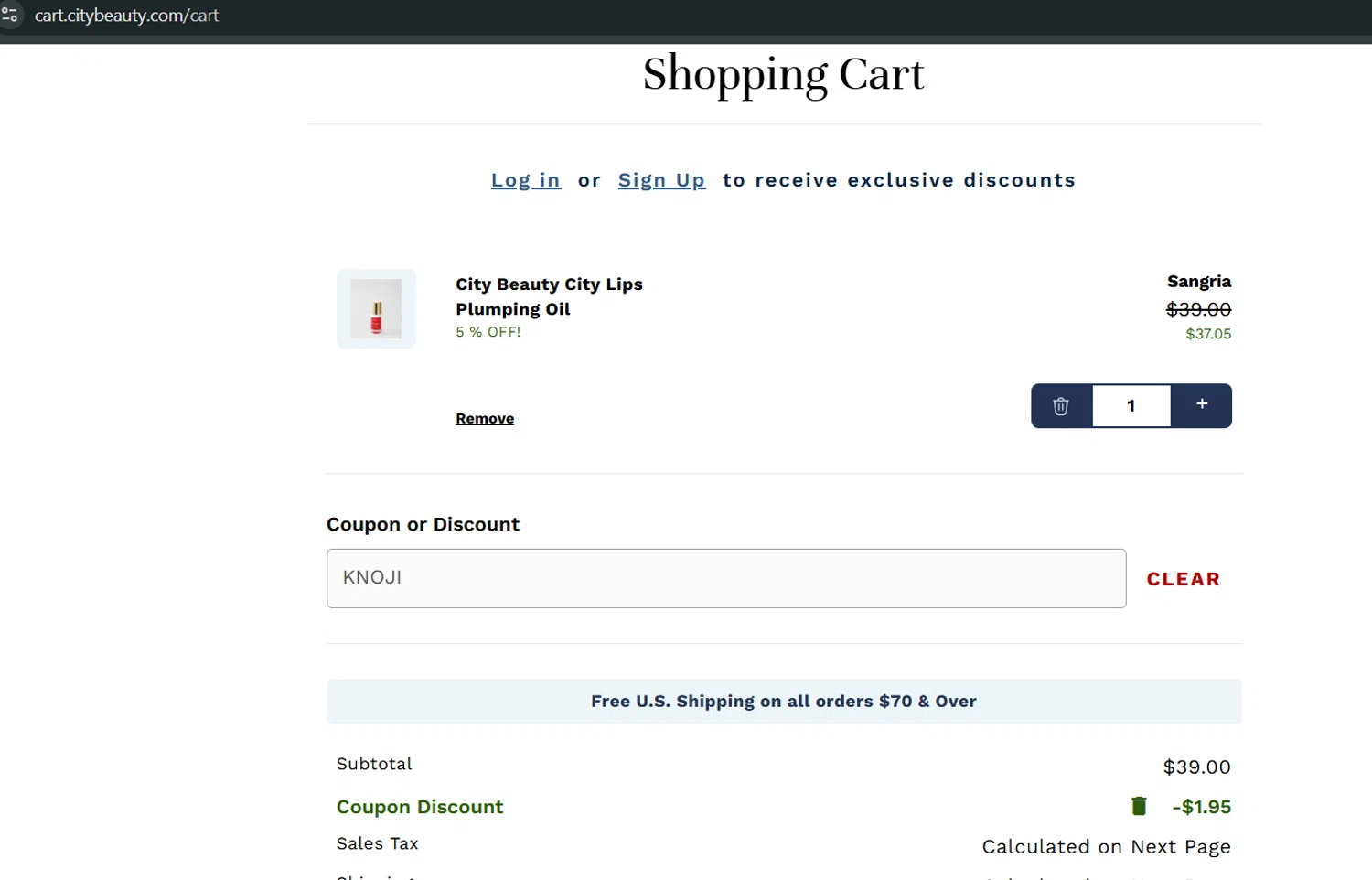Image resolution: width=1372 pixels, height=880 pixels.
Task: Open the Log in link
Action: click(x=525, y=180)
